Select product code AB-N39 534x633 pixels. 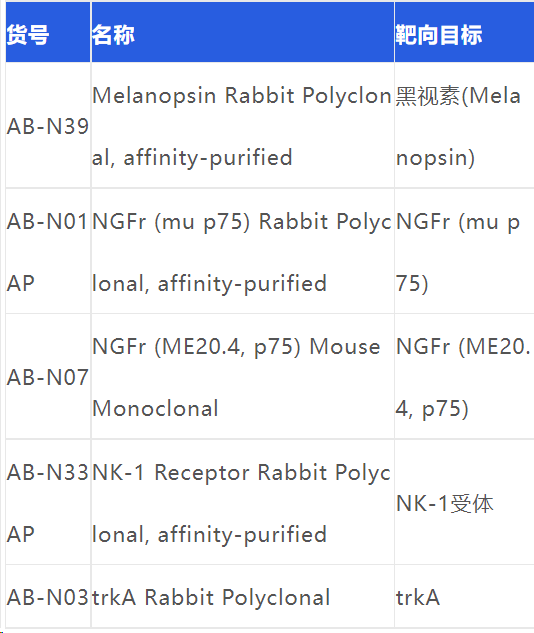pos(48,126)
